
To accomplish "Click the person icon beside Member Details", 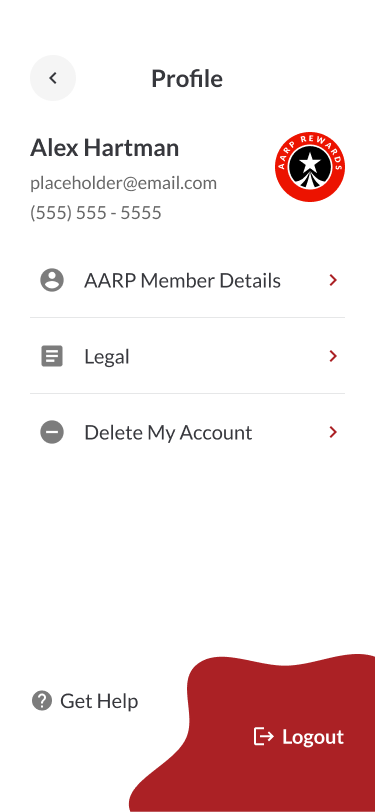I will click(52, 280).
